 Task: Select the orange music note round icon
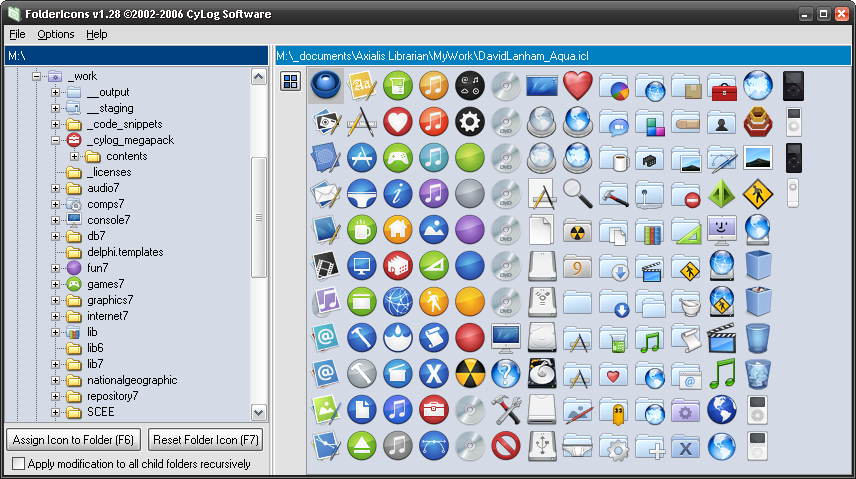pos(433,85)
